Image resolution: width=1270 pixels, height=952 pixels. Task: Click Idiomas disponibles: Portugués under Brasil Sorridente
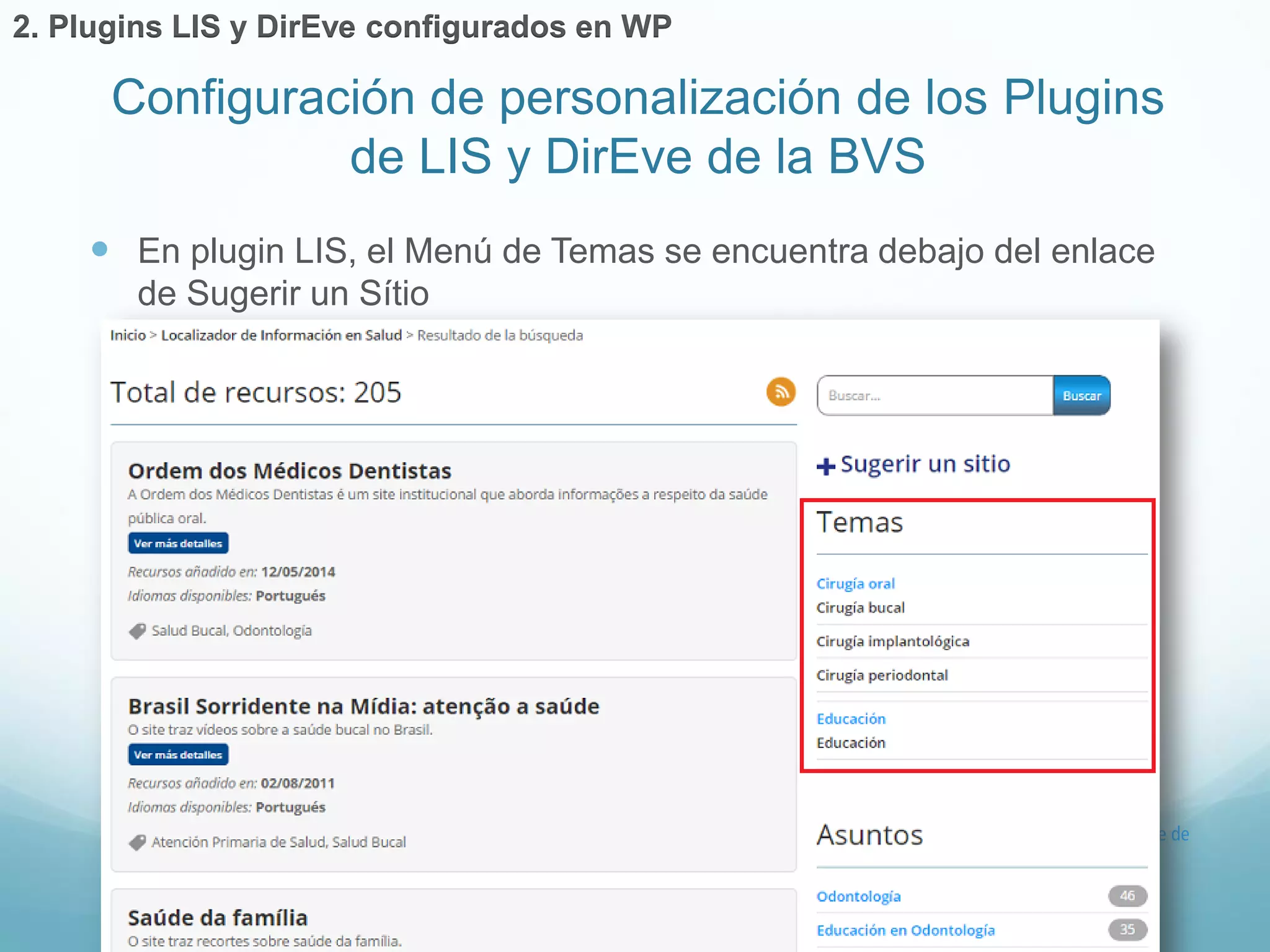226,808
